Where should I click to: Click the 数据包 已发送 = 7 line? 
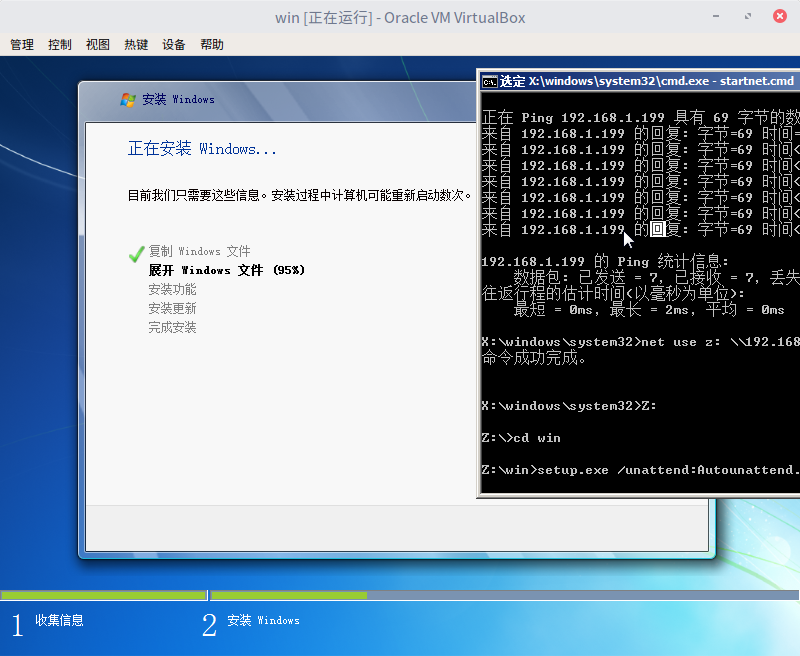[x=656, y=278]
